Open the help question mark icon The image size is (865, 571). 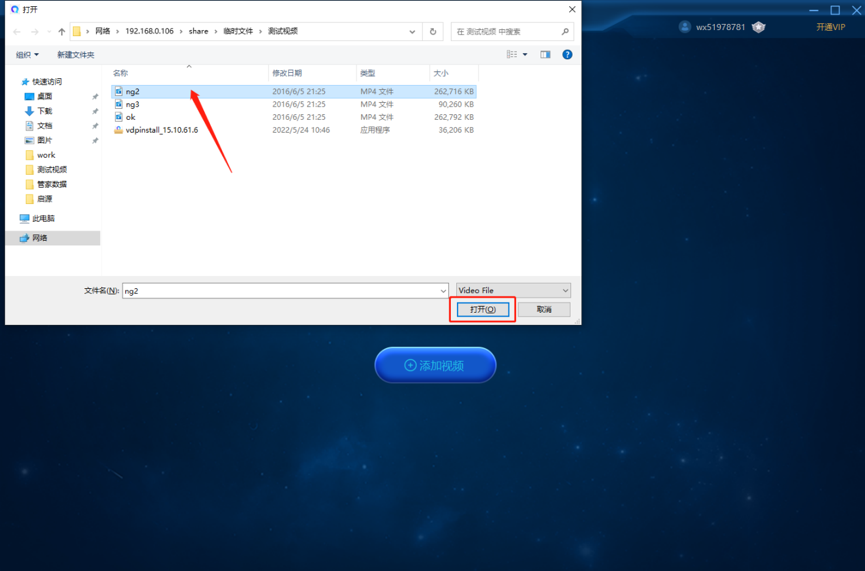pyautogui.click(x=567, y=54)
